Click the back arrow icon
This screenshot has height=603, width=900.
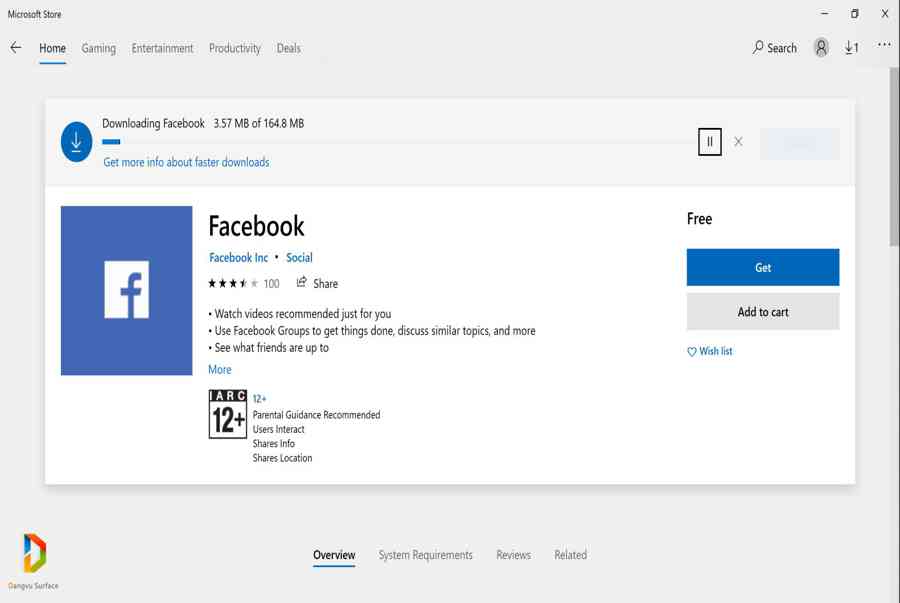pos(16,48)
